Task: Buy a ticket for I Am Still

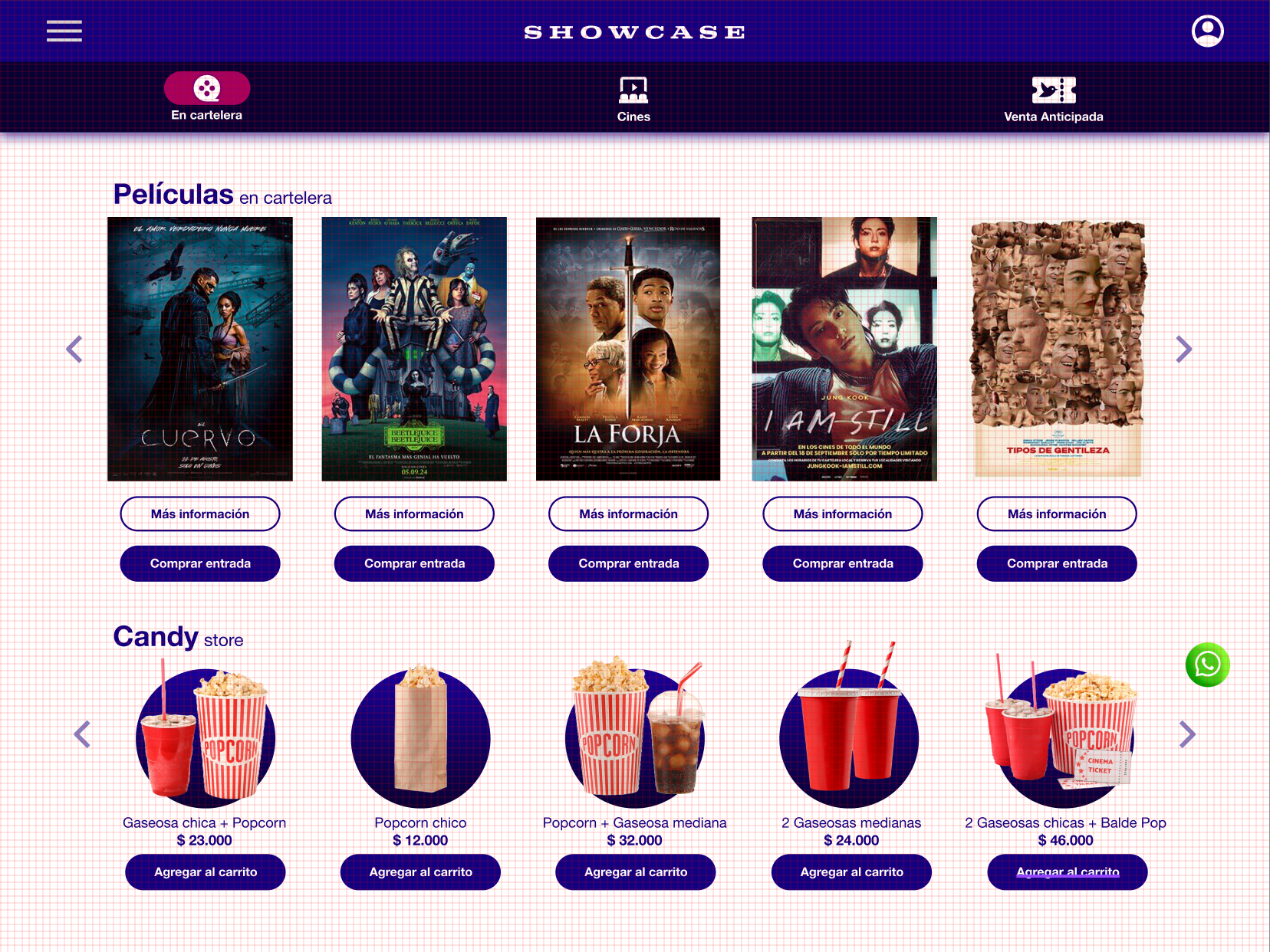Action: pyautogui.click(x=843, y=563)
